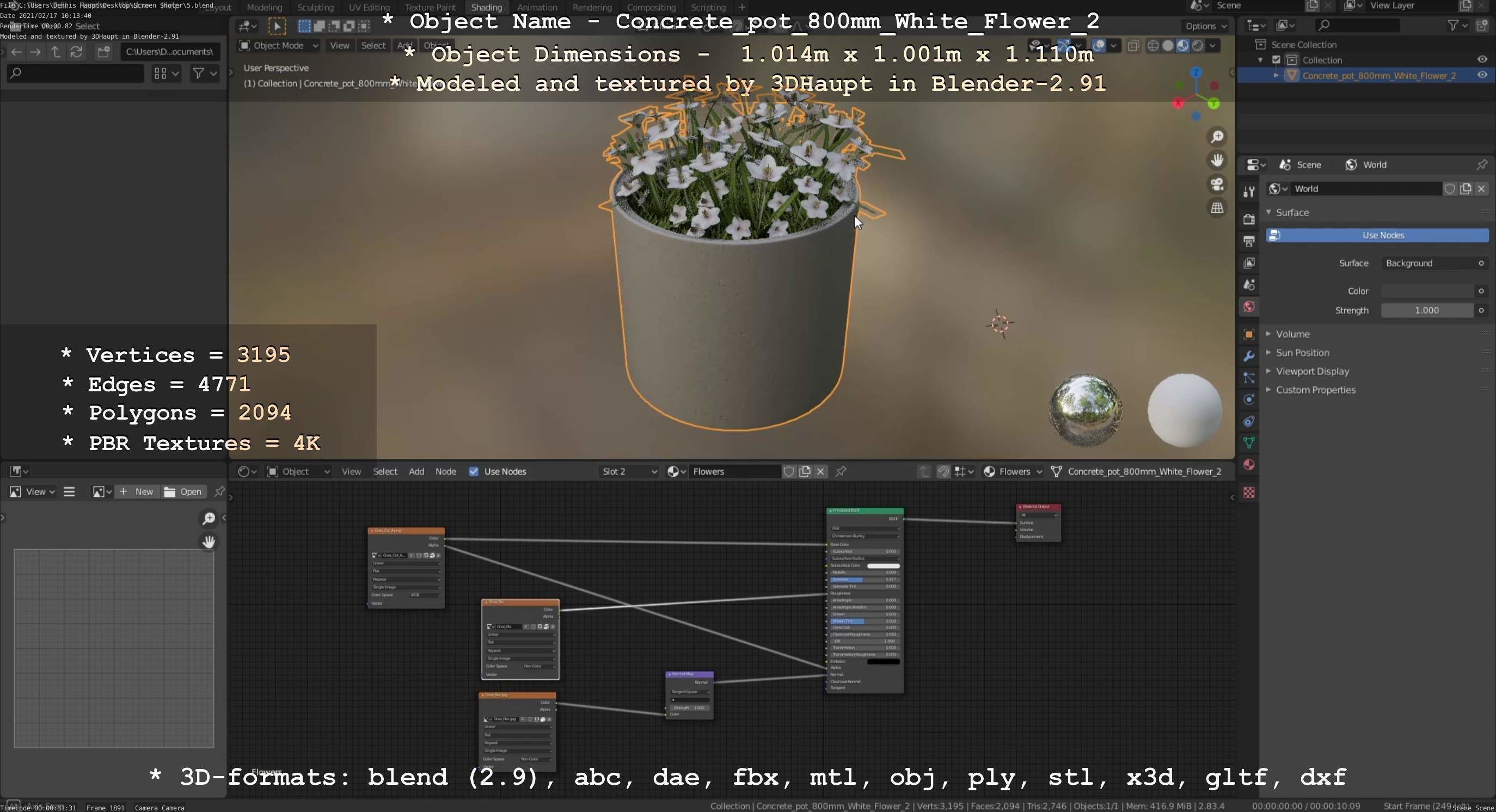Open the Modifier properties wrench tab
The width and height of the screenshot is (1496, 812).
click(x=1249, y=356)
